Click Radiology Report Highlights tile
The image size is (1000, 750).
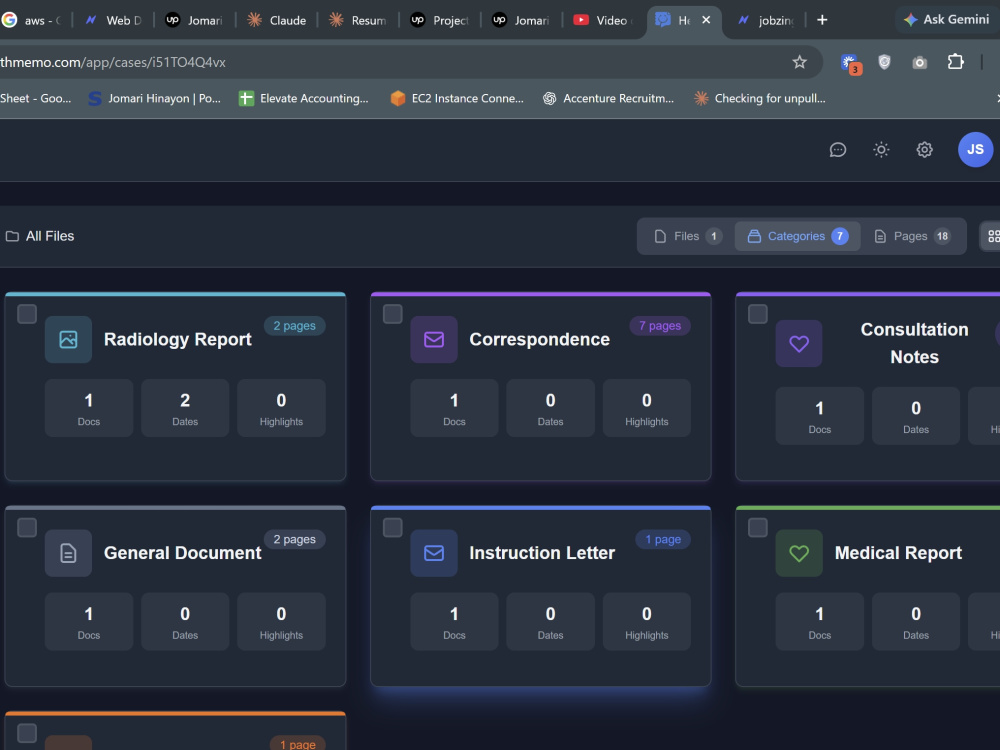281,408
